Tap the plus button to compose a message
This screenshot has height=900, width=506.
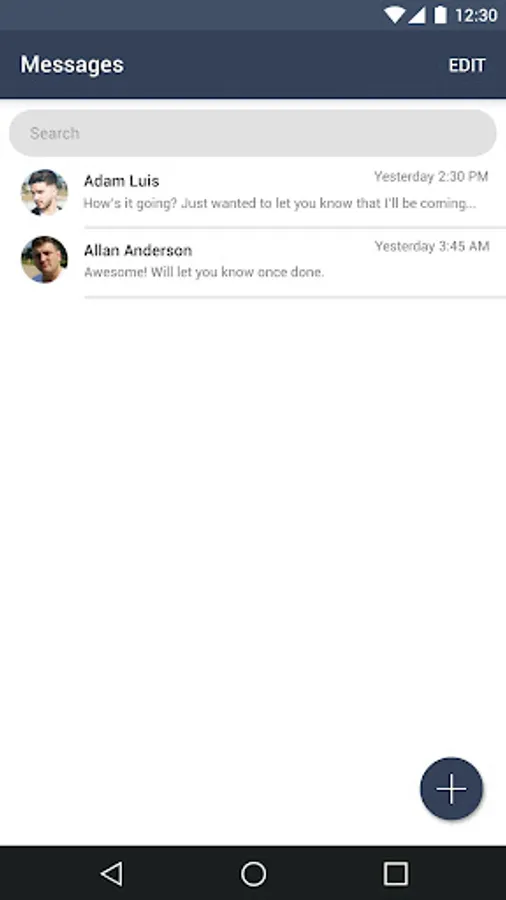(451, 789)
